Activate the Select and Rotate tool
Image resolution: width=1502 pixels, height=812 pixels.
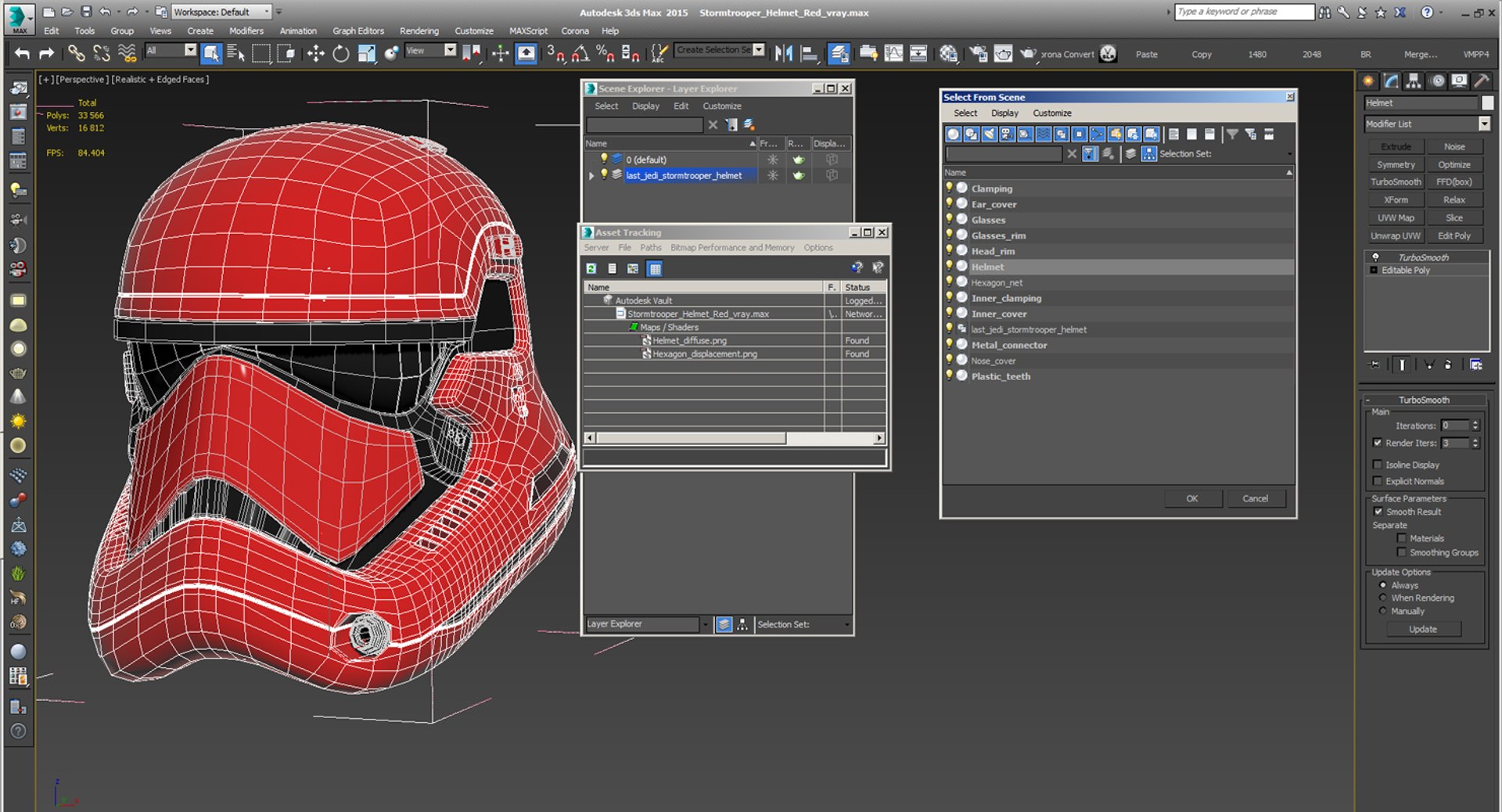pyautogui.click(x=341, y=53)
